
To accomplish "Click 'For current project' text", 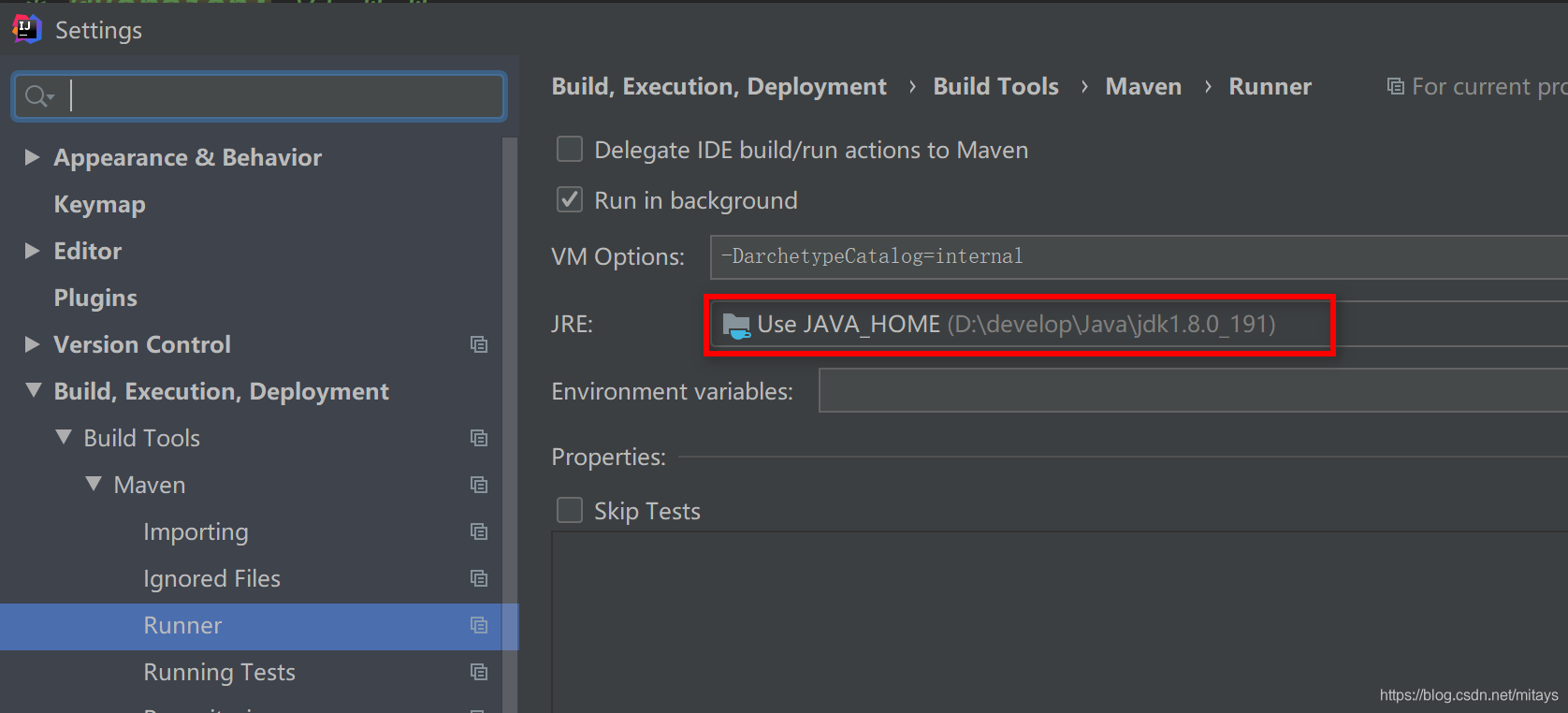I will pyautogui.click(x=1489, y=86).
